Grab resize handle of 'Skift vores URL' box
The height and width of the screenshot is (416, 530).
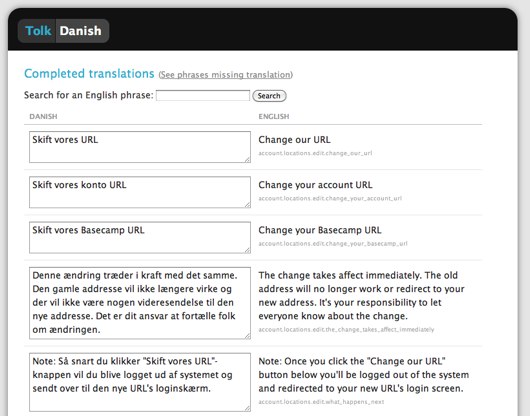point(247,160)
